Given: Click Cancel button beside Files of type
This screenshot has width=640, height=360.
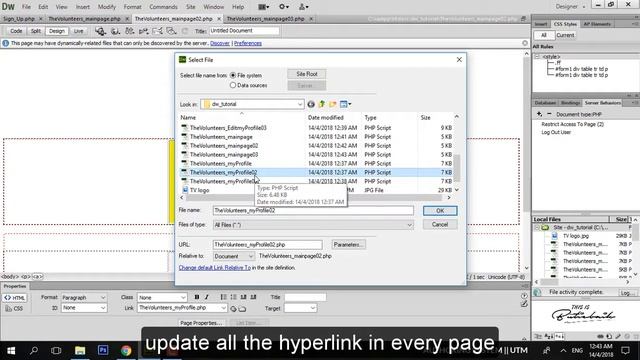Looking at the screenshot, I should pos(440,225).
